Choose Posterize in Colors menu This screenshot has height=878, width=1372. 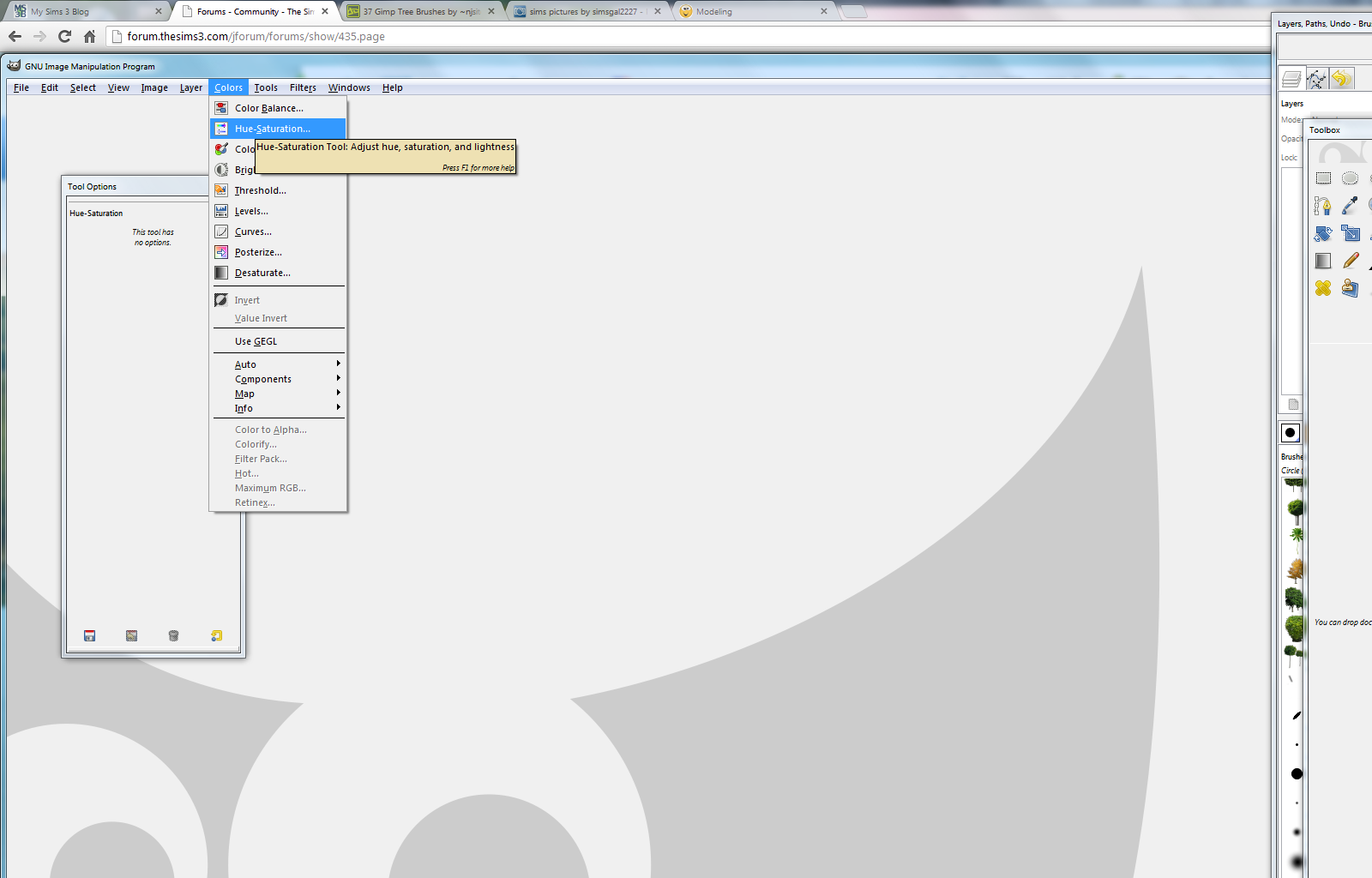[x=279, y=252]
